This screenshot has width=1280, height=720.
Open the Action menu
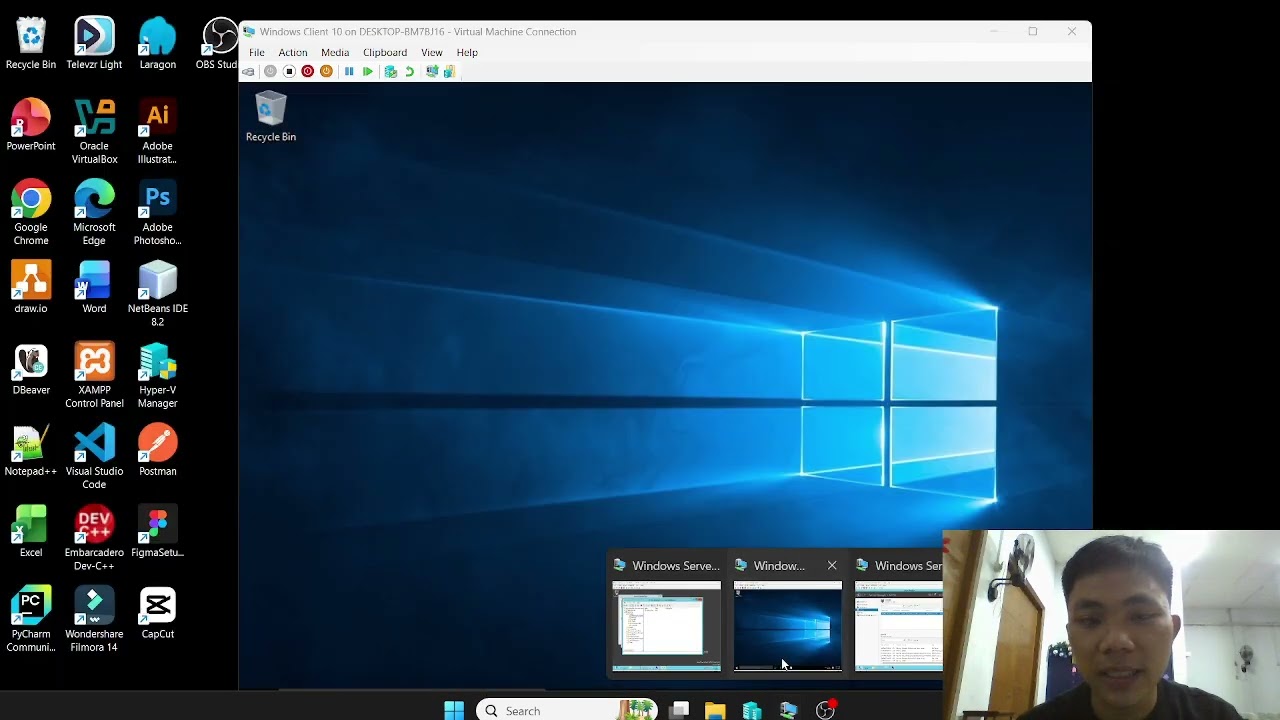pyautogui.click(x=293, y=52)
